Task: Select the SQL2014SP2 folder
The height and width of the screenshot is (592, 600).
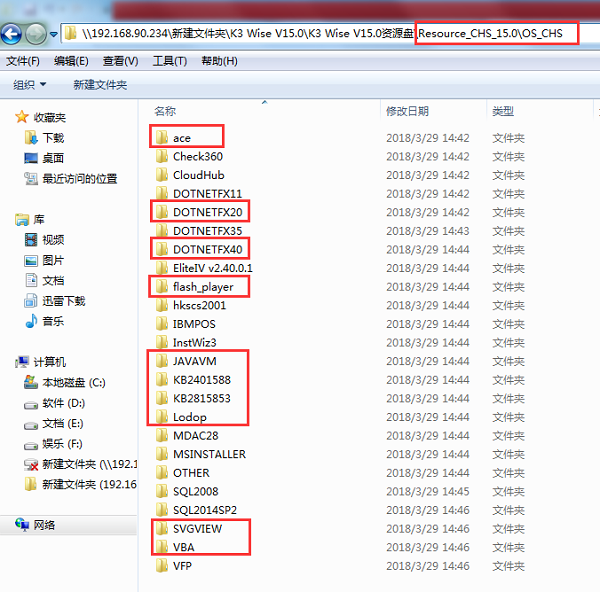Action: tap(204, 510)
